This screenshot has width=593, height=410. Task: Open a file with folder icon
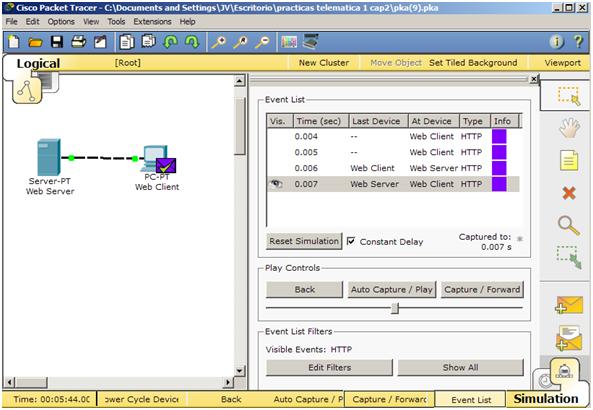(x=35, y=42)
